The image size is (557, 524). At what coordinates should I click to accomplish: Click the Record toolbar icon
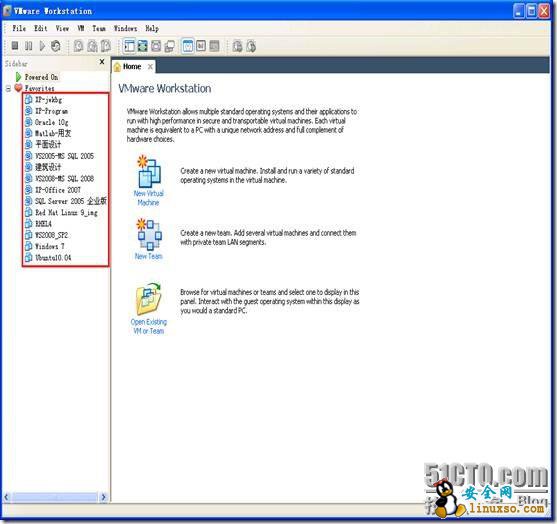click(237, 46)
